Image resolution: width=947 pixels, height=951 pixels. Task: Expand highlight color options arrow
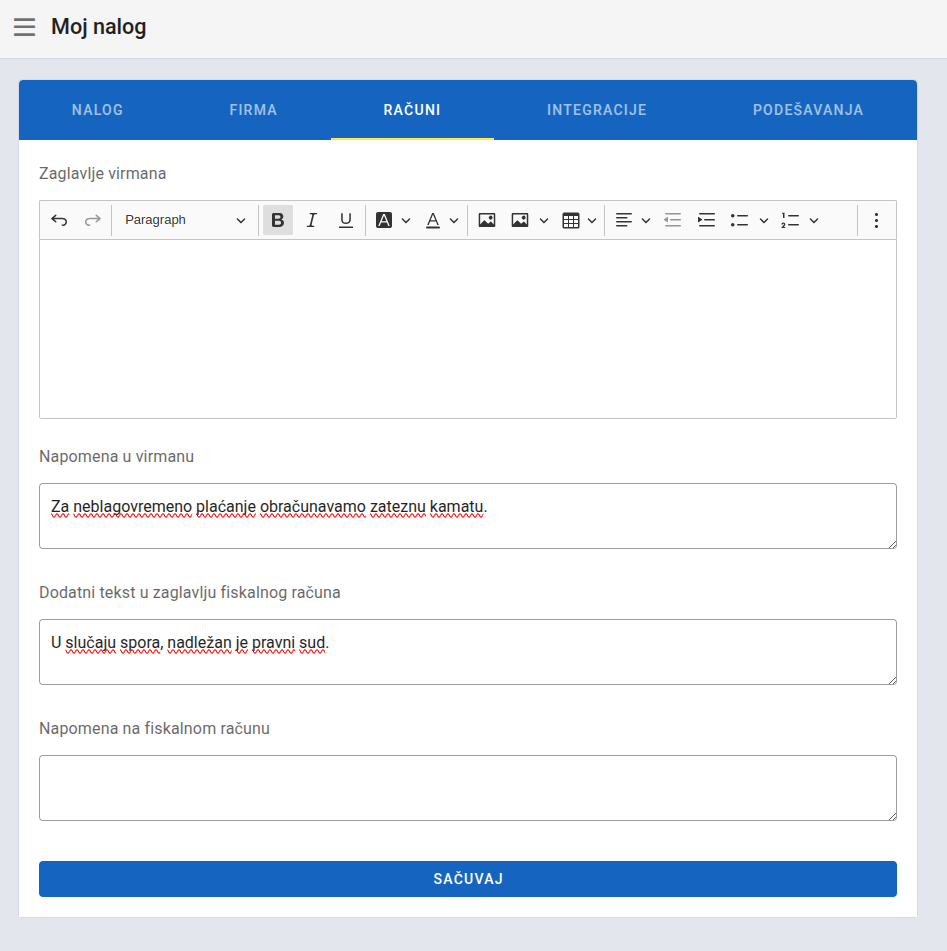click(x=406, y=221)
